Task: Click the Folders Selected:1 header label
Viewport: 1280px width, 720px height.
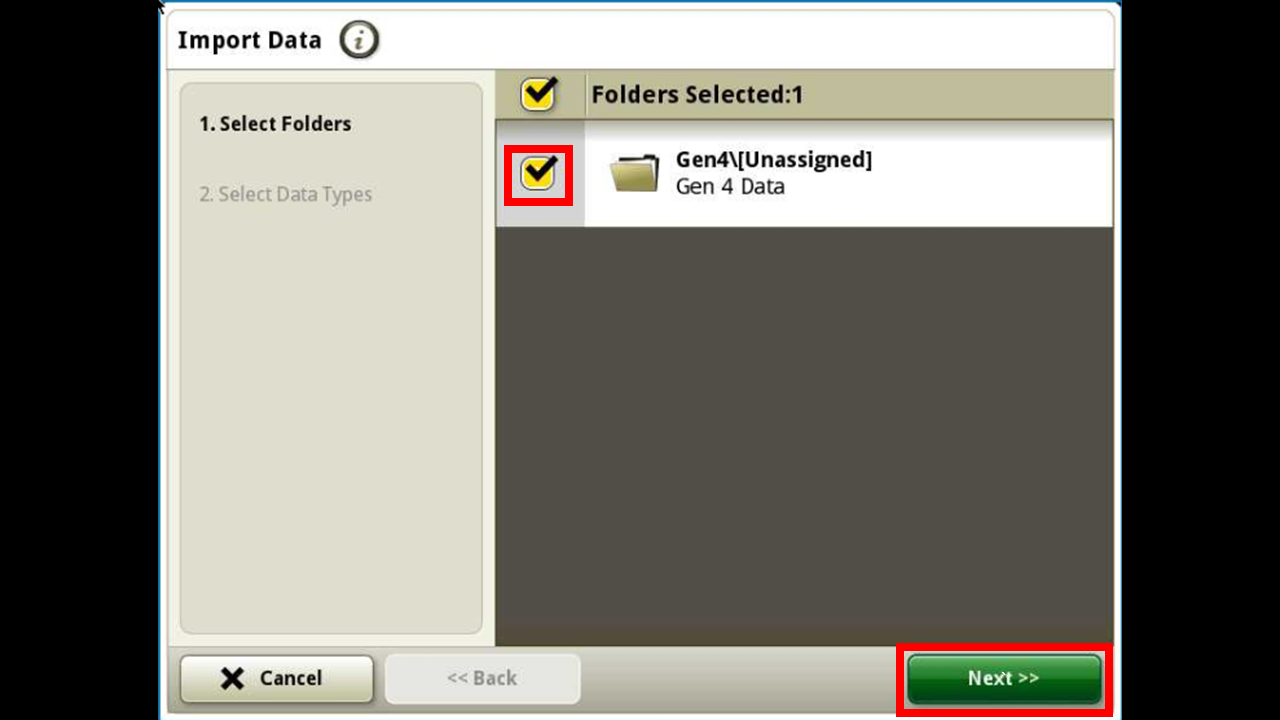Action: click(697, 95)
